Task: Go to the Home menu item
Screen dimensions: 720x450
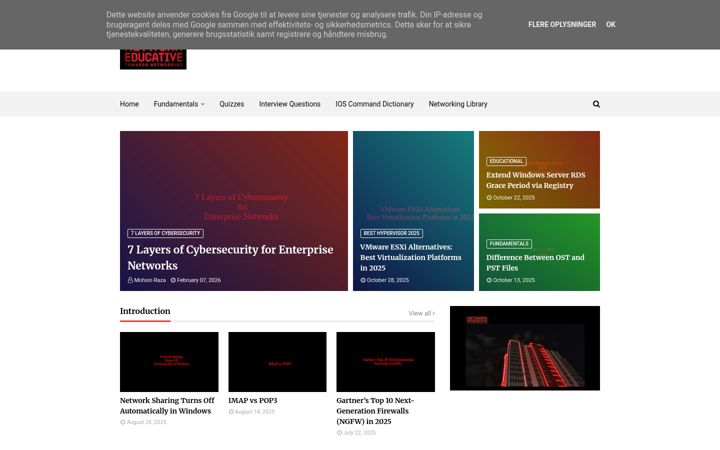Action: [129, 104]
